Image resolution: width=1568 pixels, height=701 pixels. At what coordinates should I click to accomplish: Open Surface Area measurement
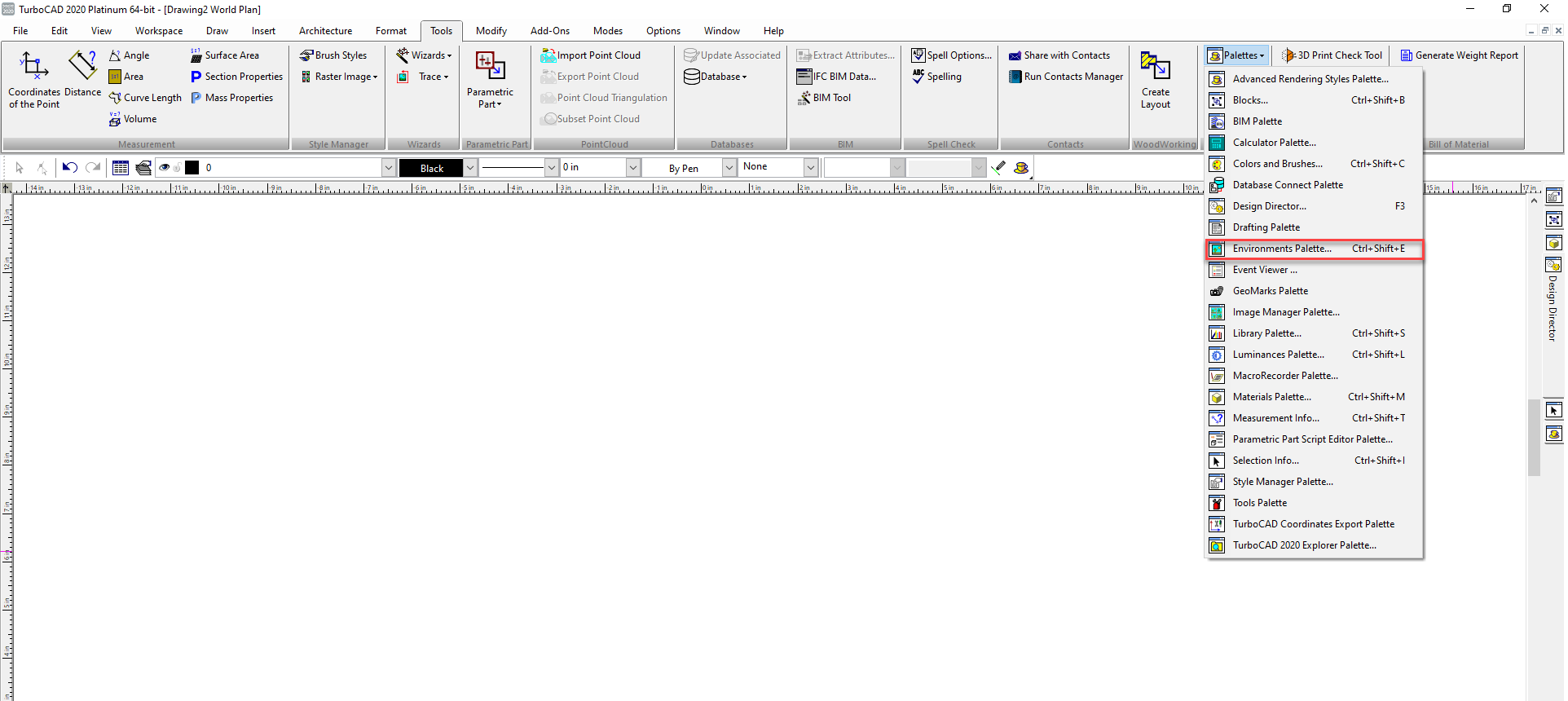(225, 55)
